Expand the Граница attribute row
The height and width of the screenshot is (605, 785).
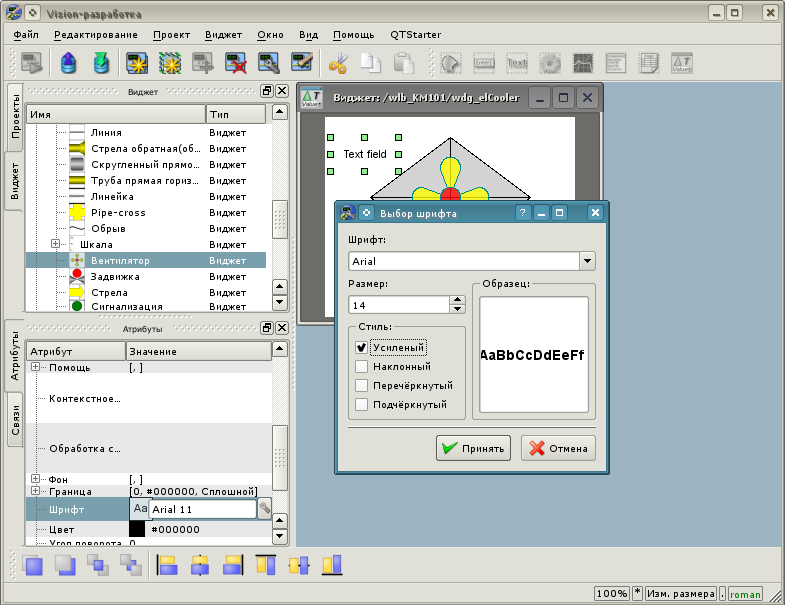36,491
